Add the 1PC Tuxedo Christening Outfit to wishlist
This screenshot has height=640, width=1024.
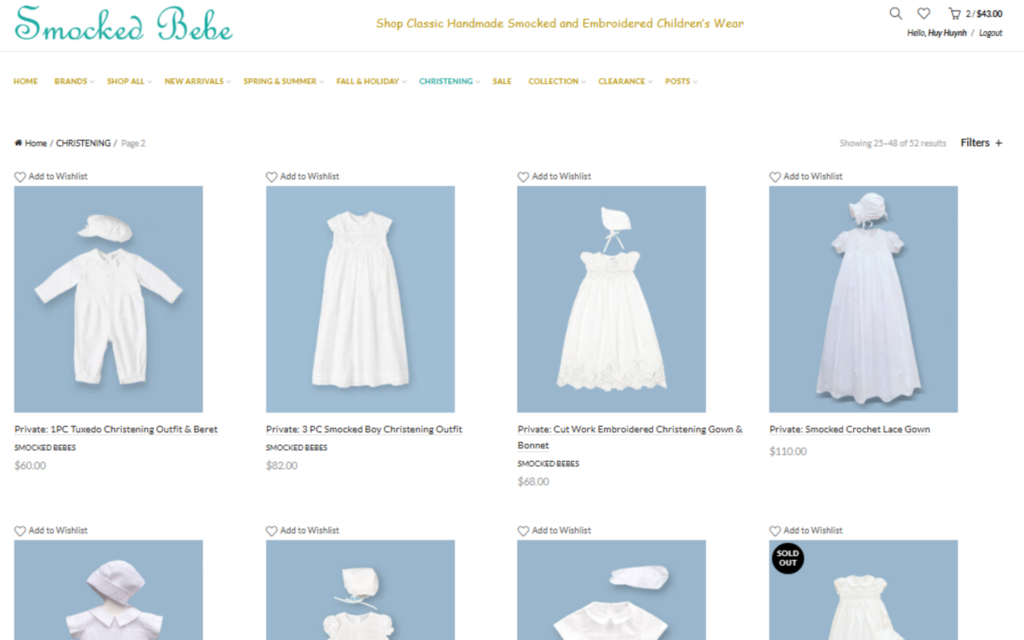[x=51, y=176]
